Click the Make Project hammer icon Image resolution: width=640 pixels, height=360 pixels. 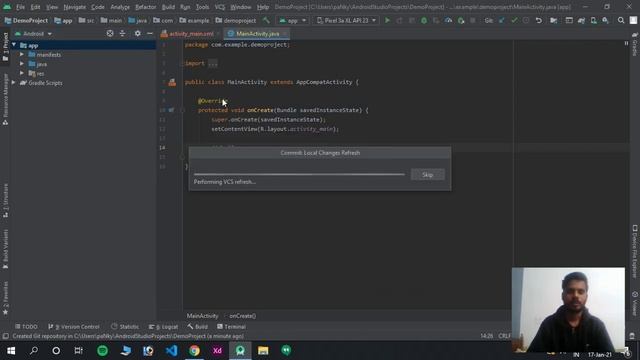(x=266, y=20)
